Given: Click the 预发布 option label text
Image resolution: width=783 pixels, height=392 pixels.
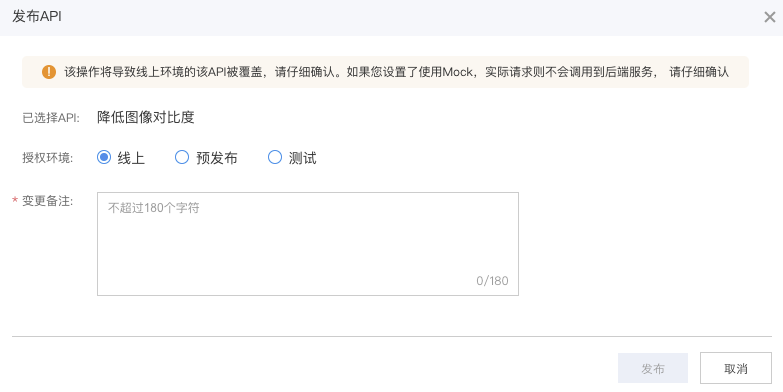Looking at the screenshot, I should (x=217, y=158).
